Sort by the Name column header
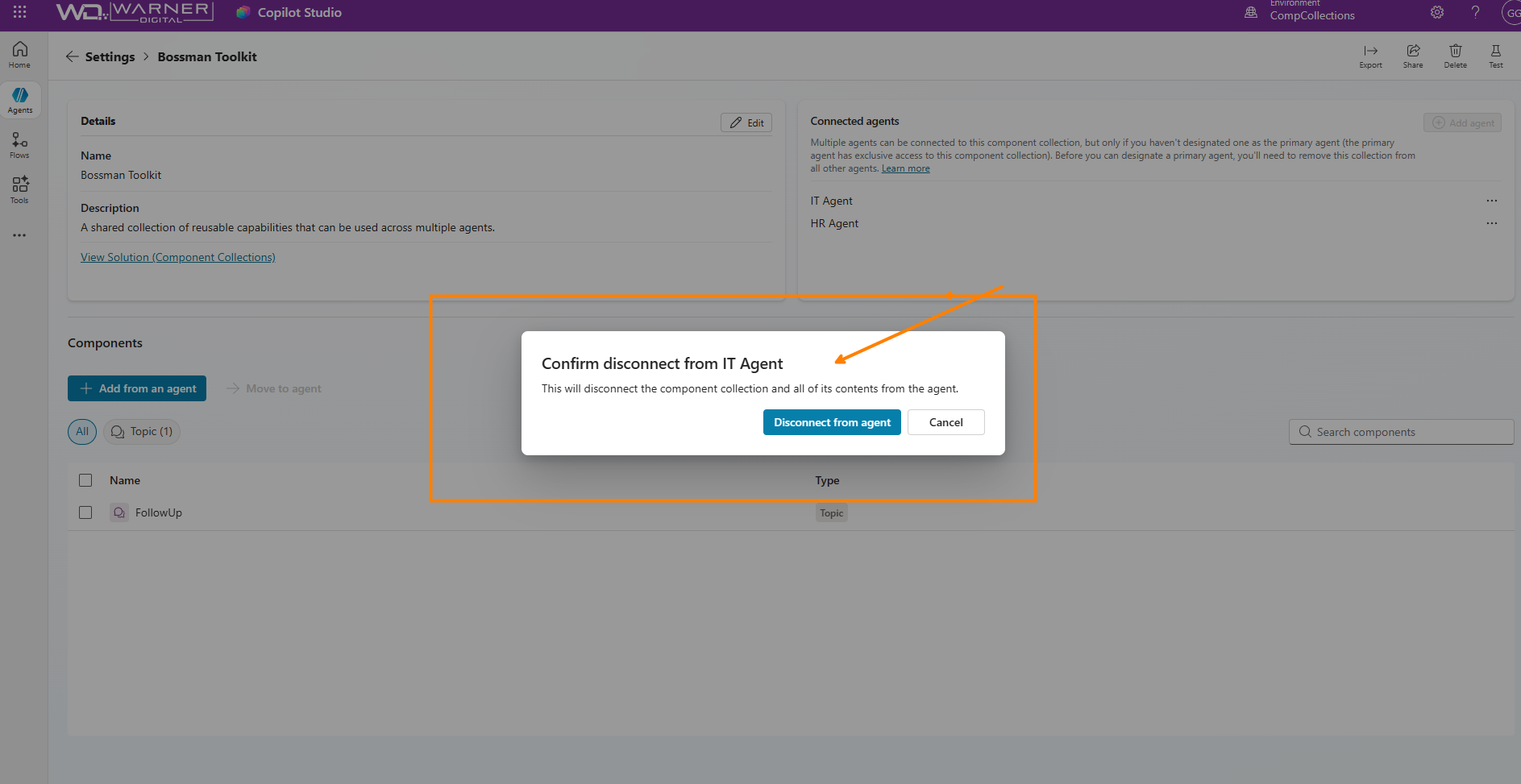The image size is (1521, 784). (125, 480)
